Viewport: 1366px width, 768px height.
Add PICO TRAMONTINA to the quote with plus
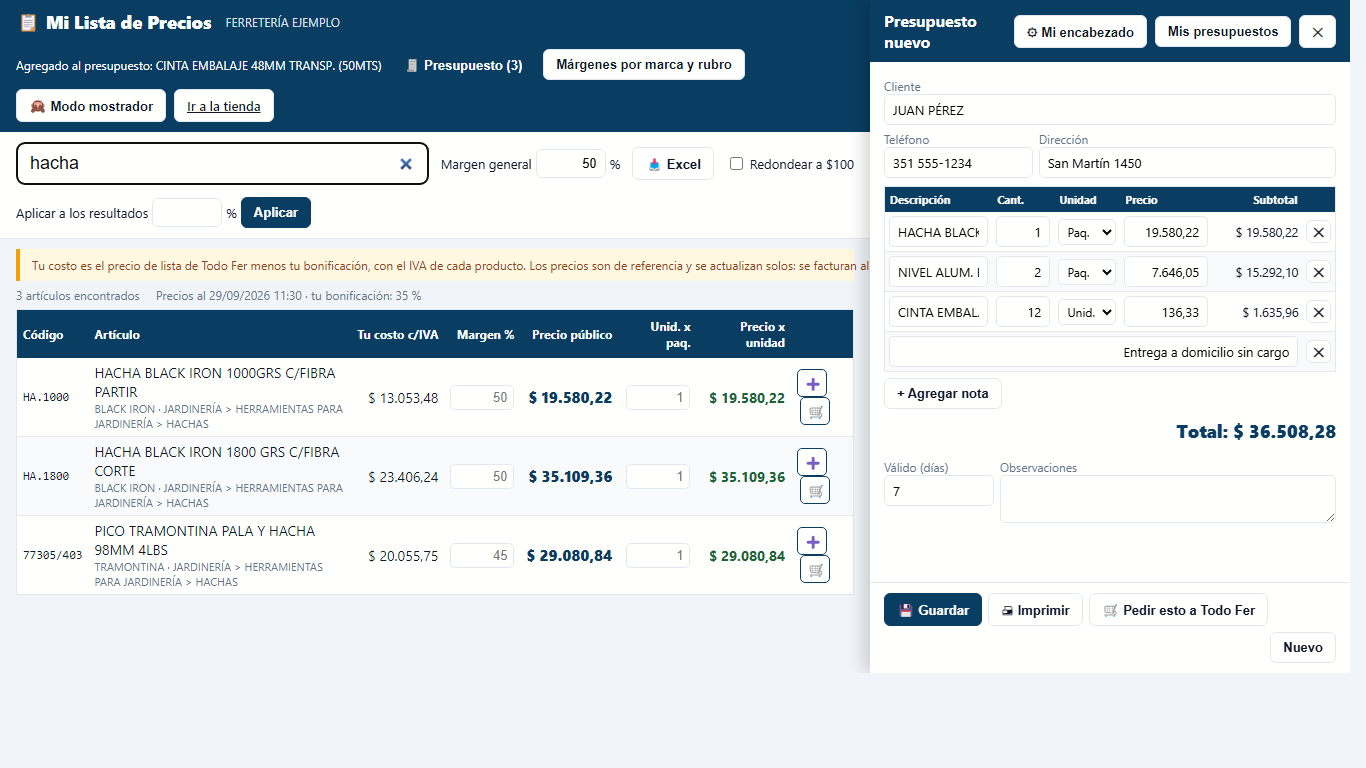pos(812,541)
